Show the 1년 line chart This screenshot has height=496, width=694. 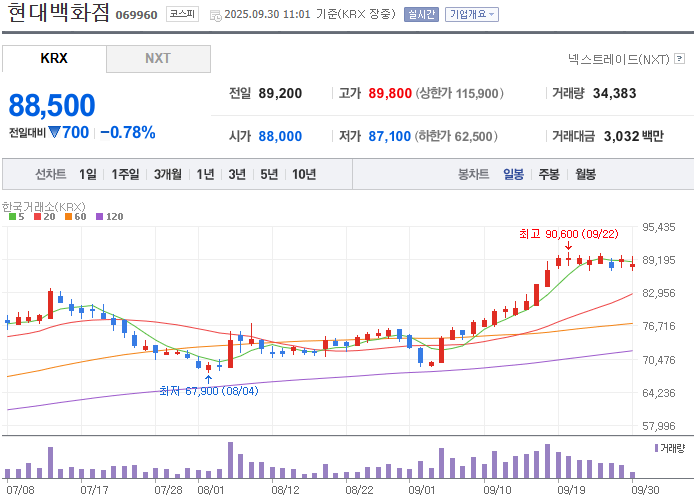(205, 174)
